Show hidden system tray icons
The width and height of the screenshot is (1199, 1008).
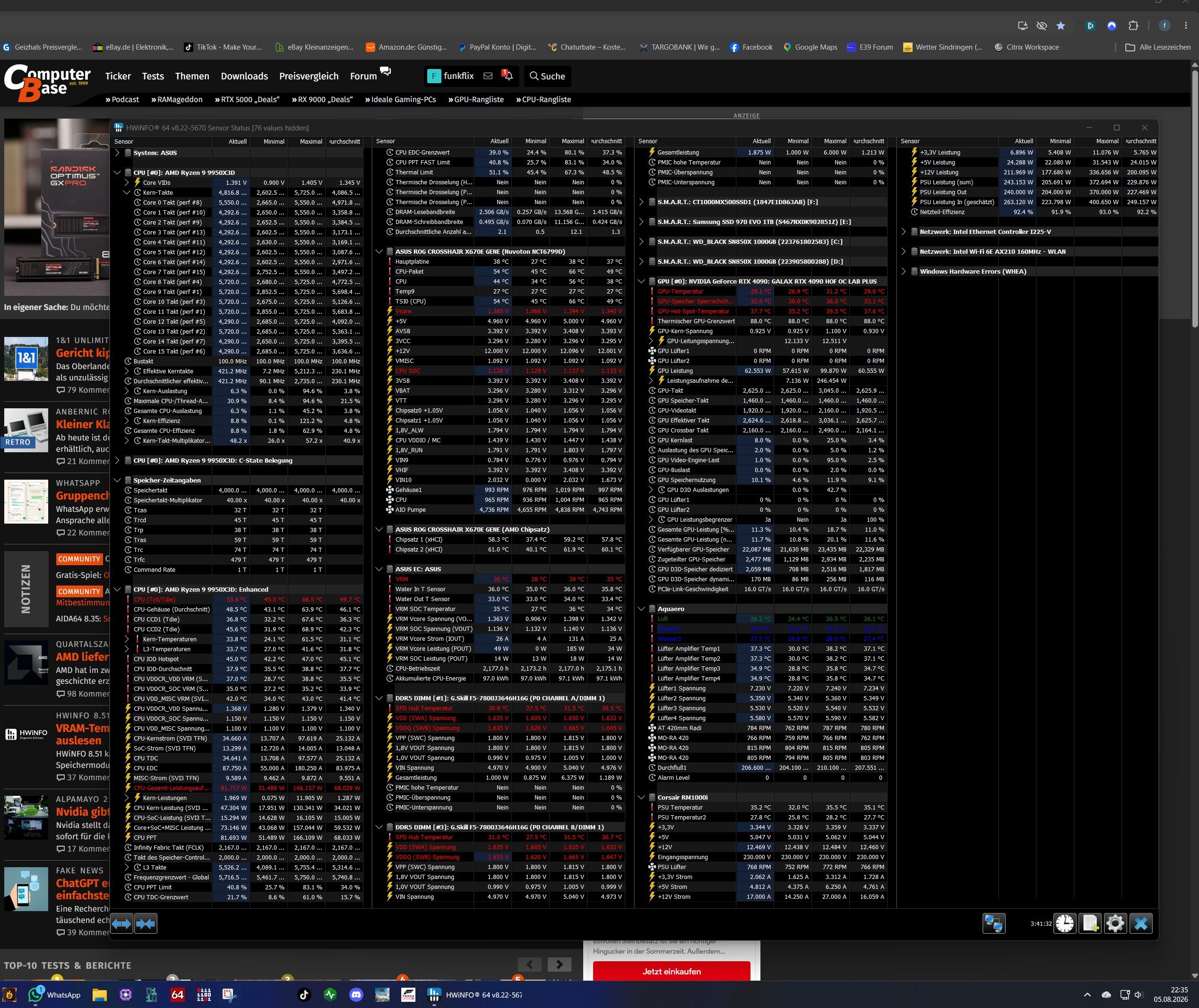tap(1087, 995)
